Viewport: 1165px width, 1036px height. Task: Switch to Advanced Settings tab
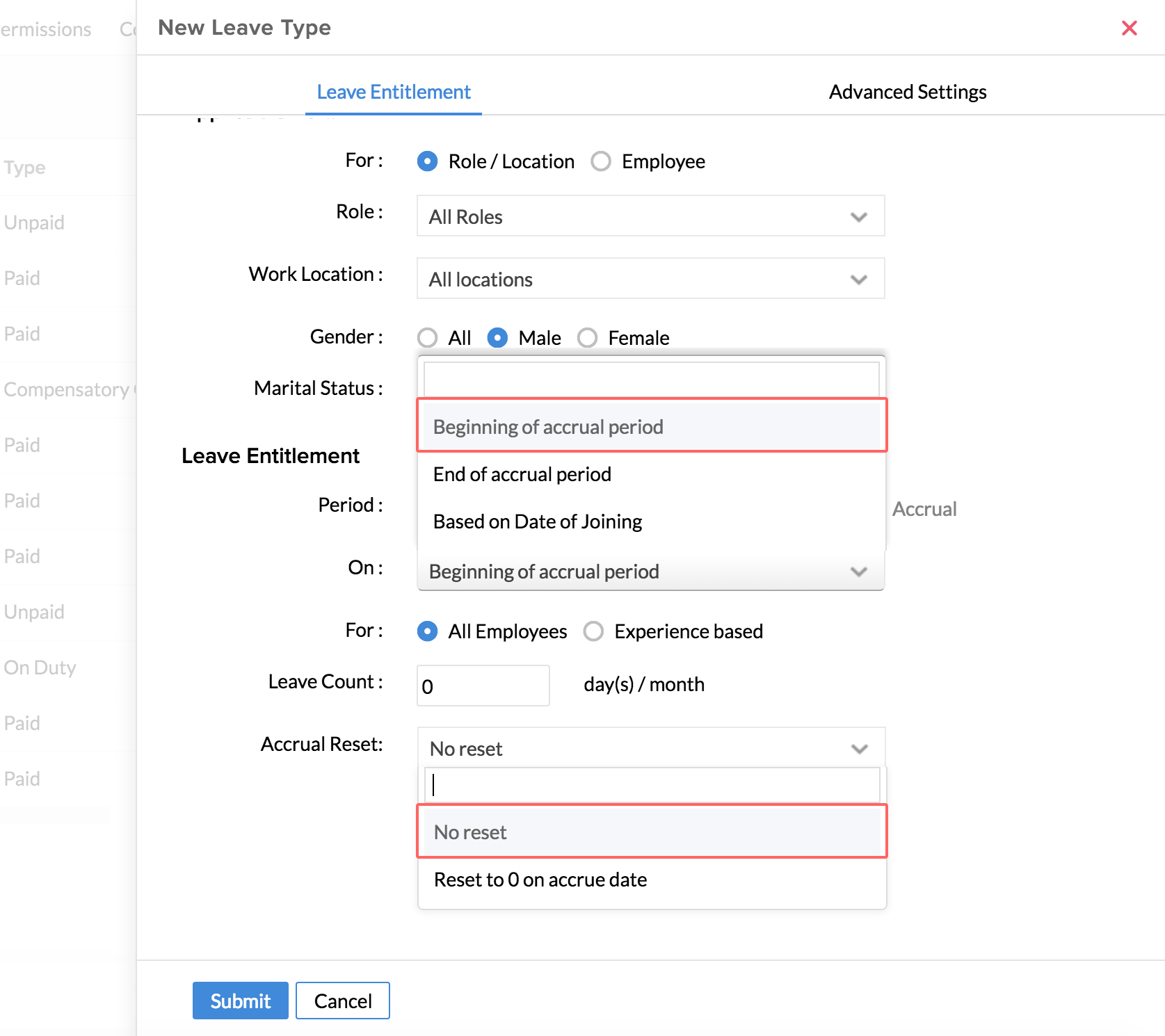point(907,92)
